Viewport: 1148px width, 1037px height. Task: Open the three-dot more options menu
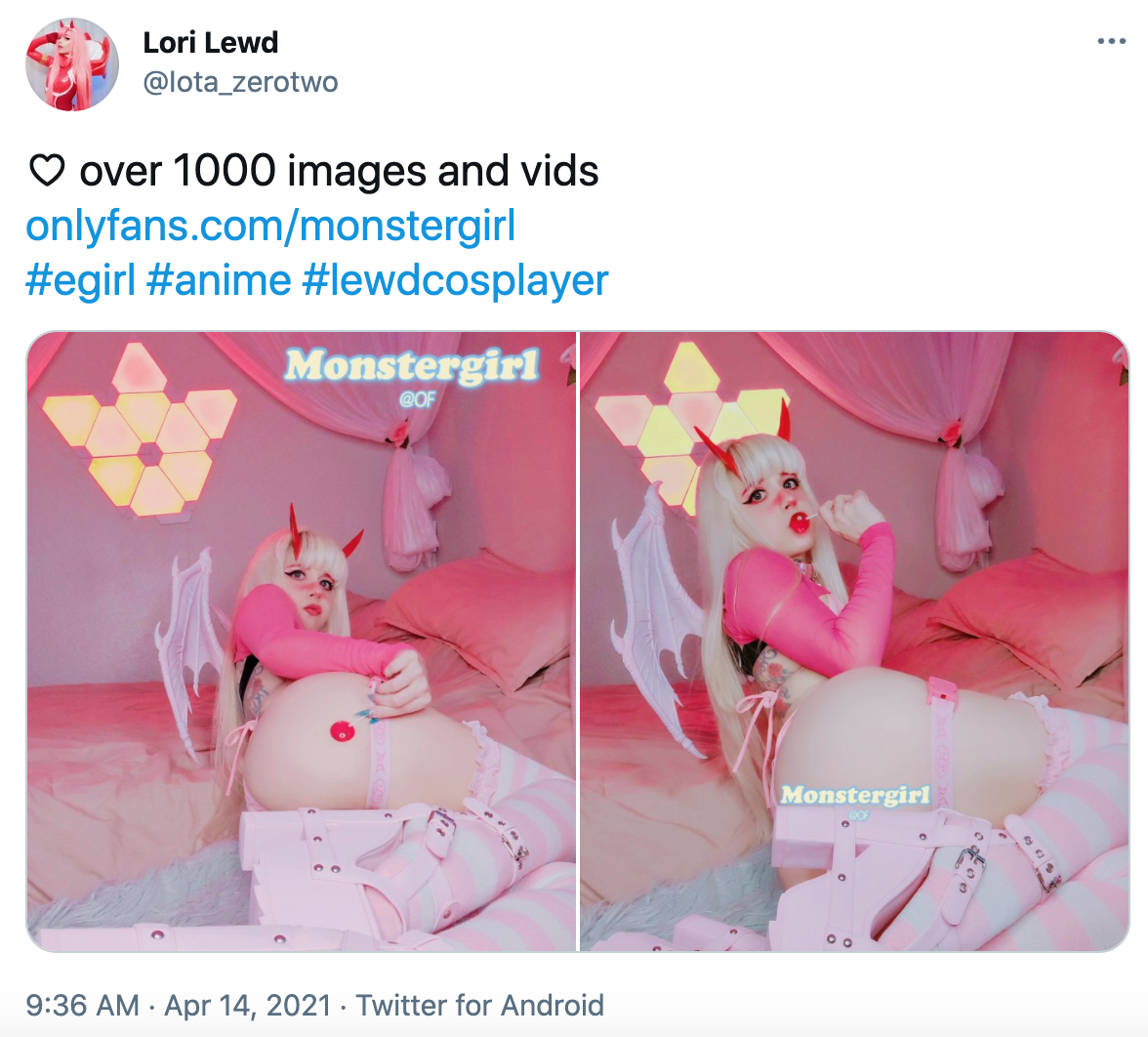(x=1111, y=42)
